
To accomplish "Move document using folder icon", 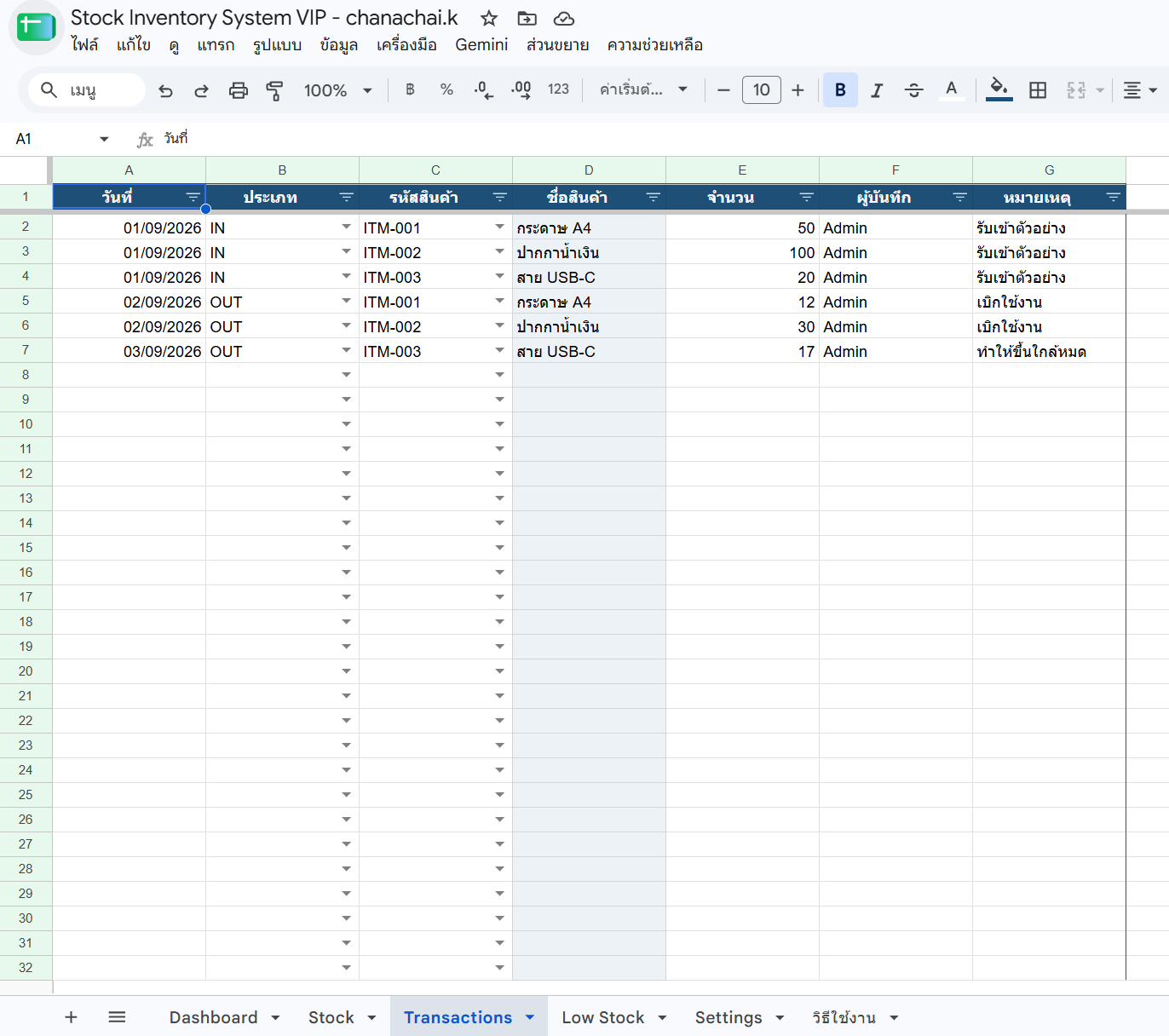I will pyautogui.click(x=527, y=19).
